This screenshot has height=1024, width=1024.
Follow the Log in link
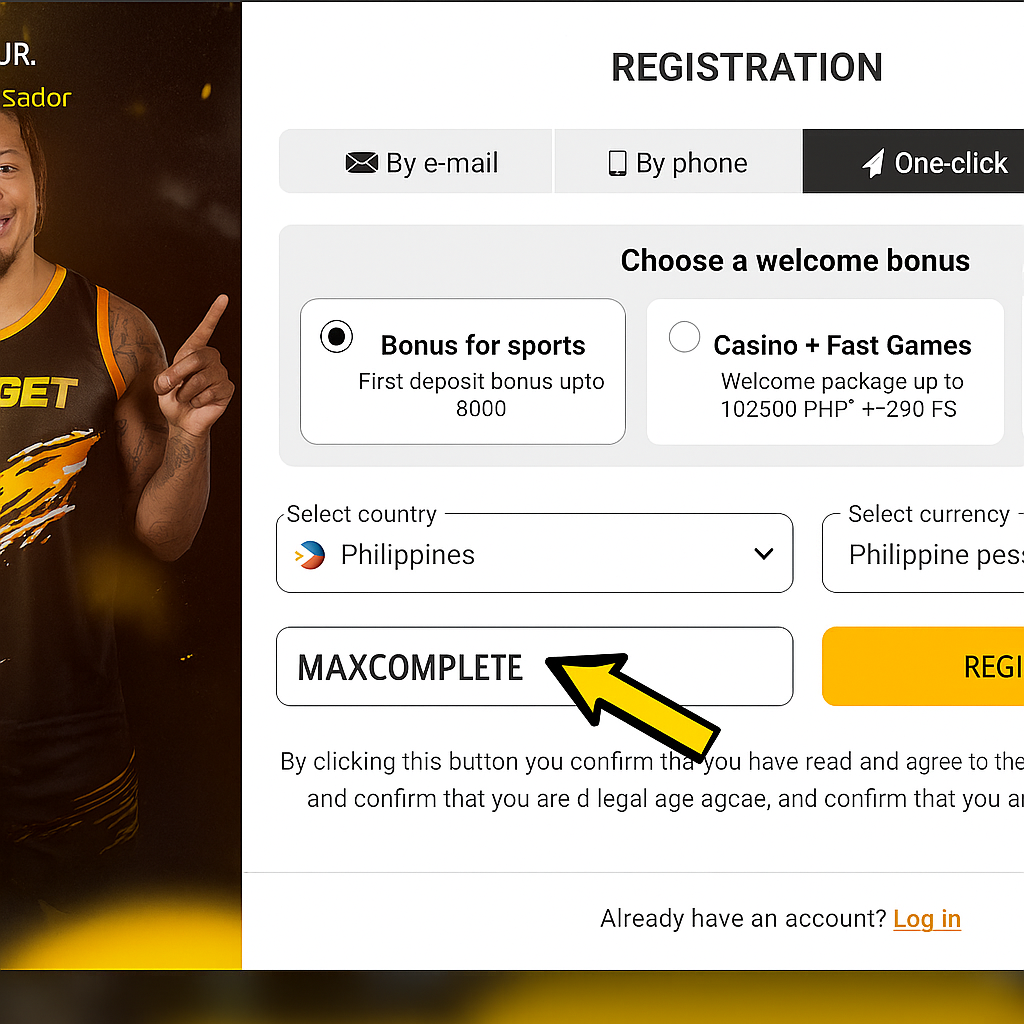click(x=927, y=919)
